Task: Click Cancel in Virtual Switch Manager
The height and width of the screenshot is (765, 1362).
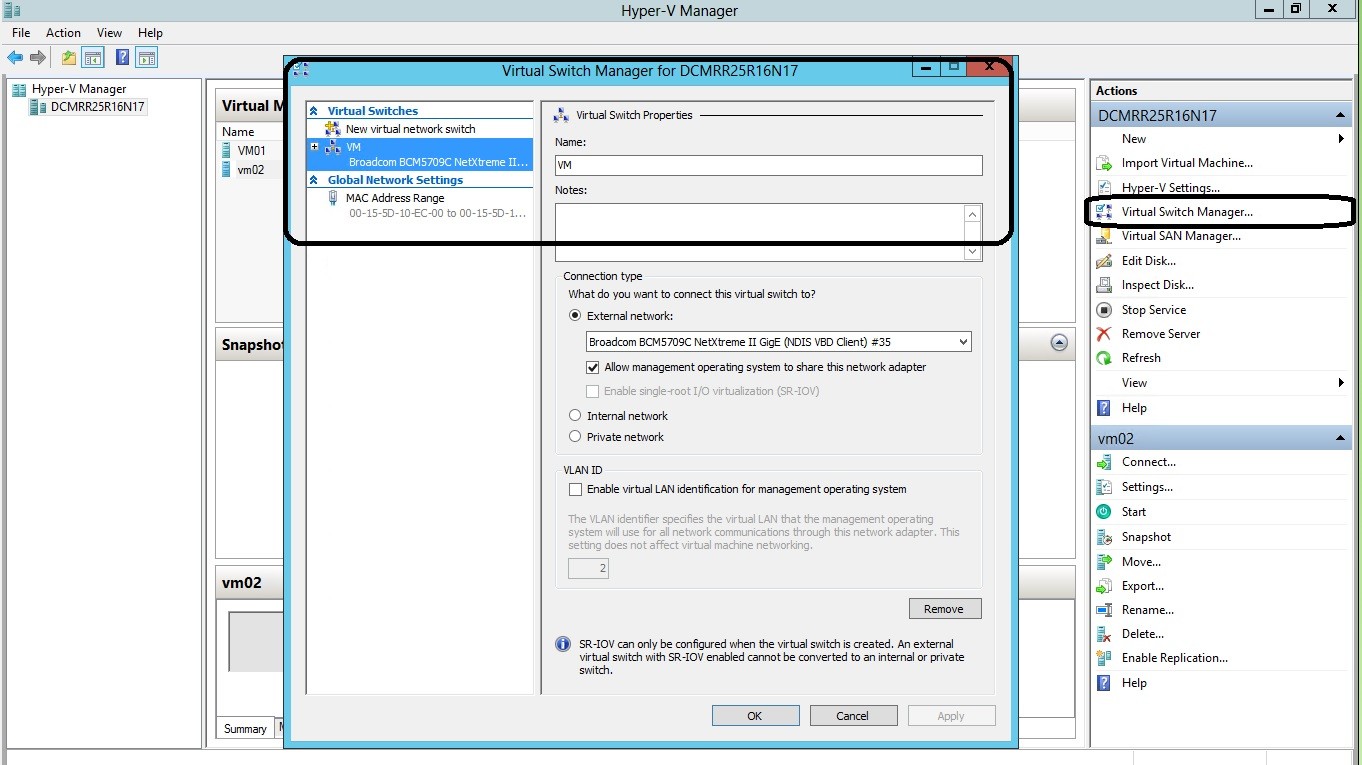Action: click(x=853, y=716)
